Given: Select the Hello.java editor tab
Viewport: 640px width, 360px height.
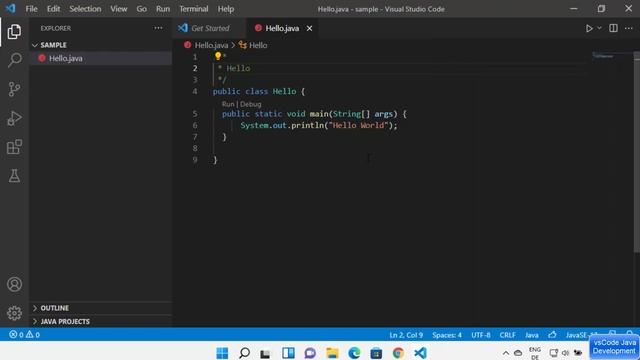Looking at the screenshot, I should pyautogui.click(x=282, y=28).
